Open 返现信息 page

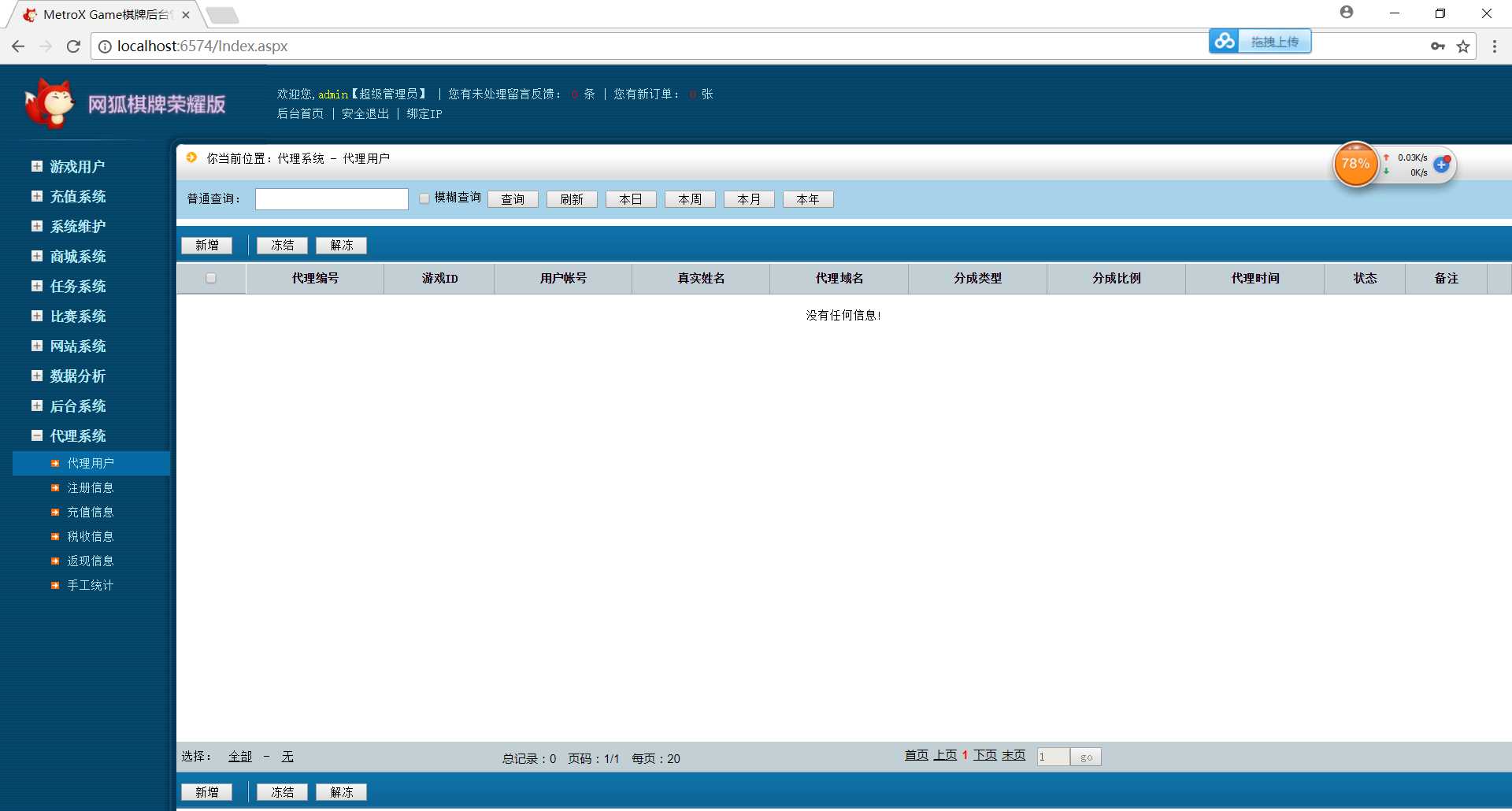click(x=91, y=561)
